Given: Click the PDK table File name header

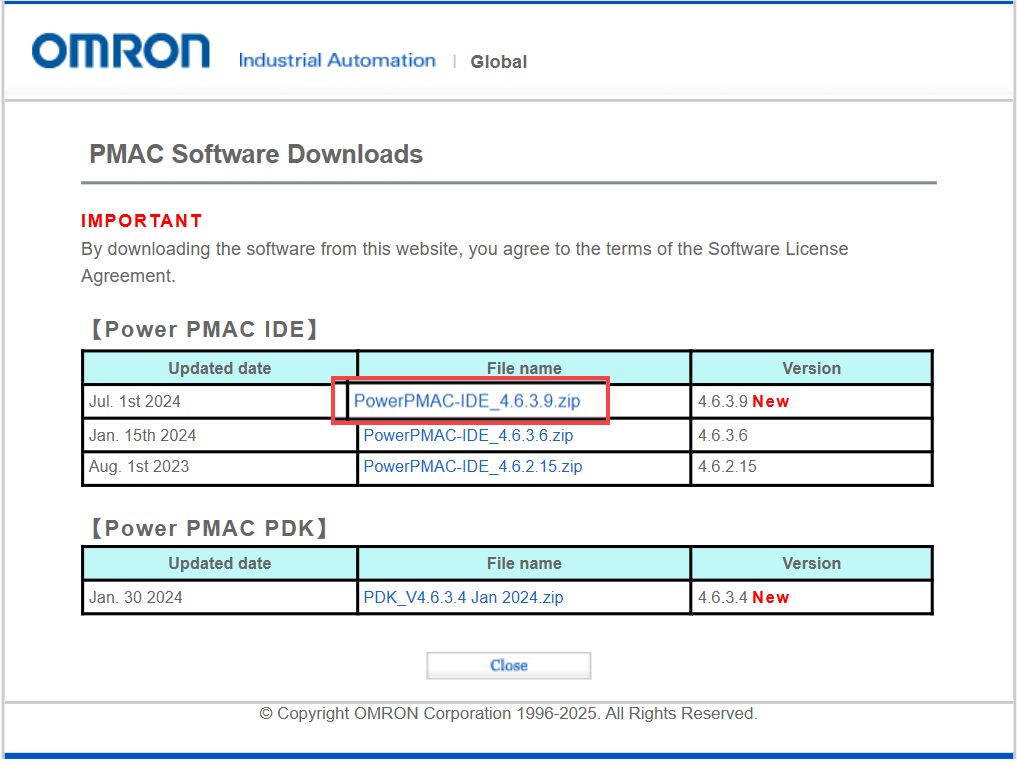Looking at the screenshot, I should click(524, 564).
